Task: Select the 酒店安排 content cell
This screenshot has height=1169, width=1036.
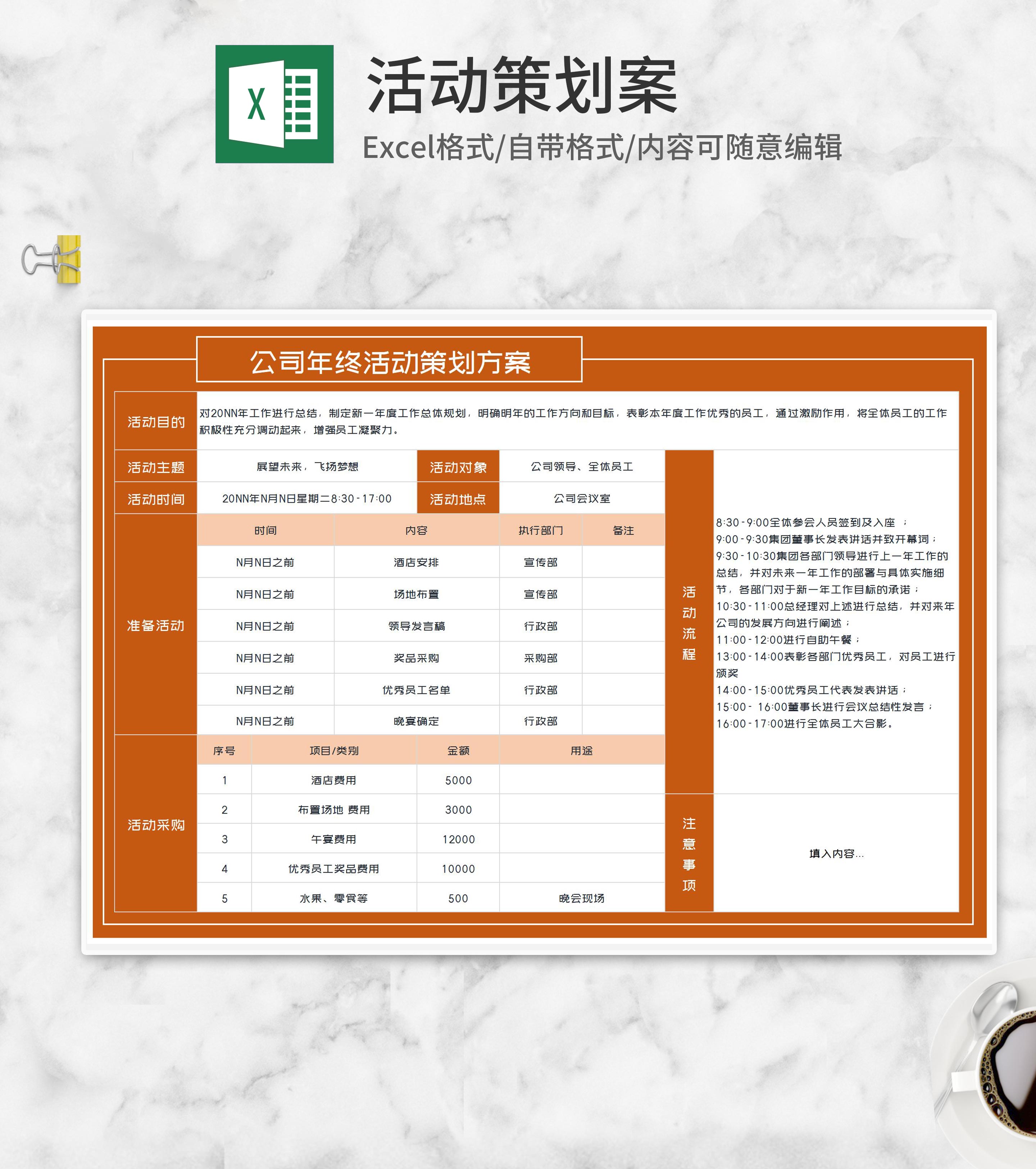Action: coord(417,563)
